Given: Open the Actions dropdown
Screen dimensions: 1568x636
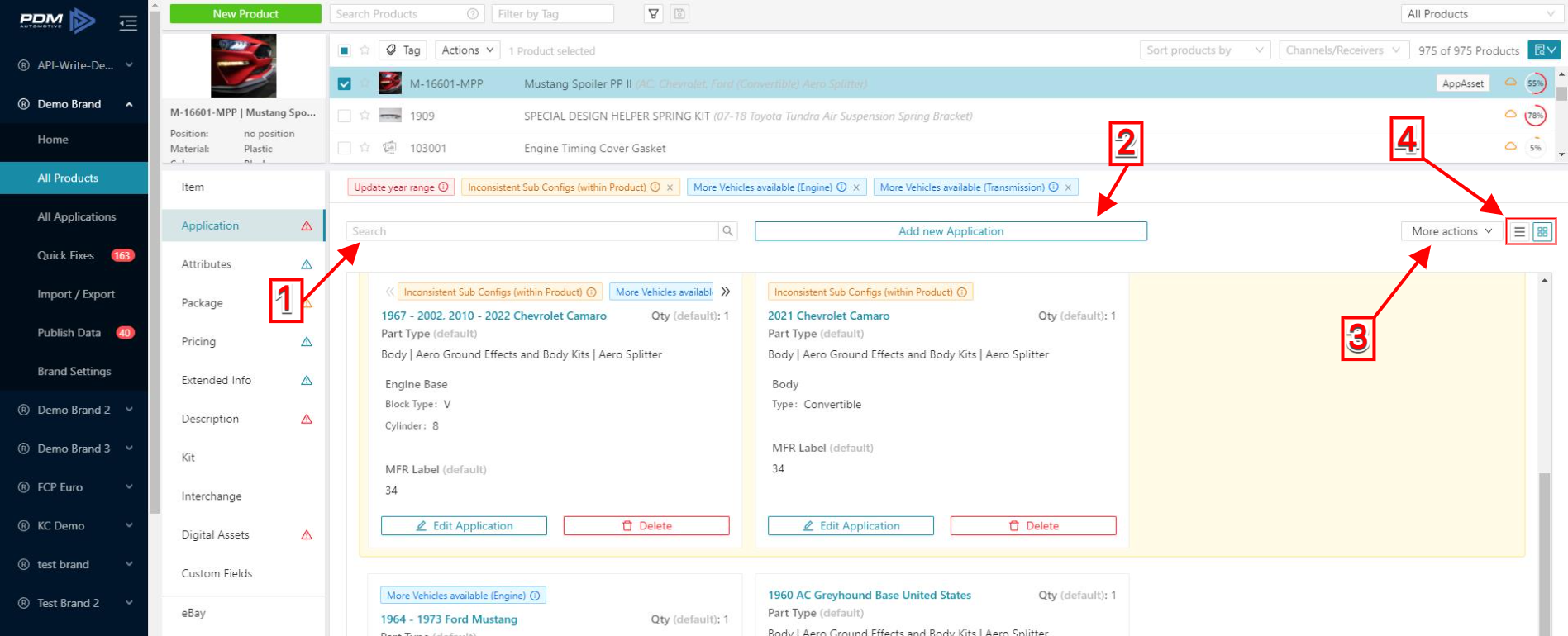Looking at the screenshot, I should coord(468,50).
